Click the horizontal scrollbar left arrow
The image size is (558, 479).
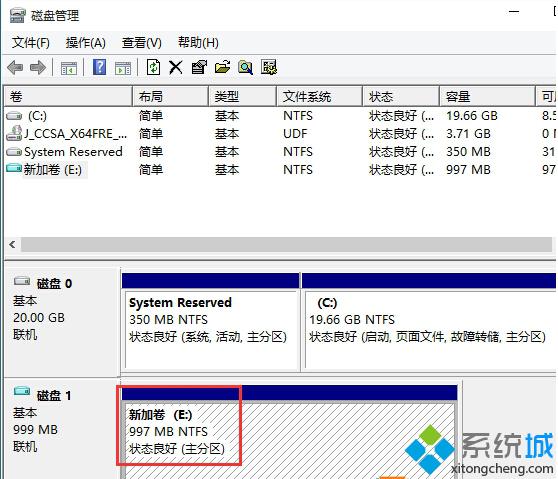click(12, 244)
